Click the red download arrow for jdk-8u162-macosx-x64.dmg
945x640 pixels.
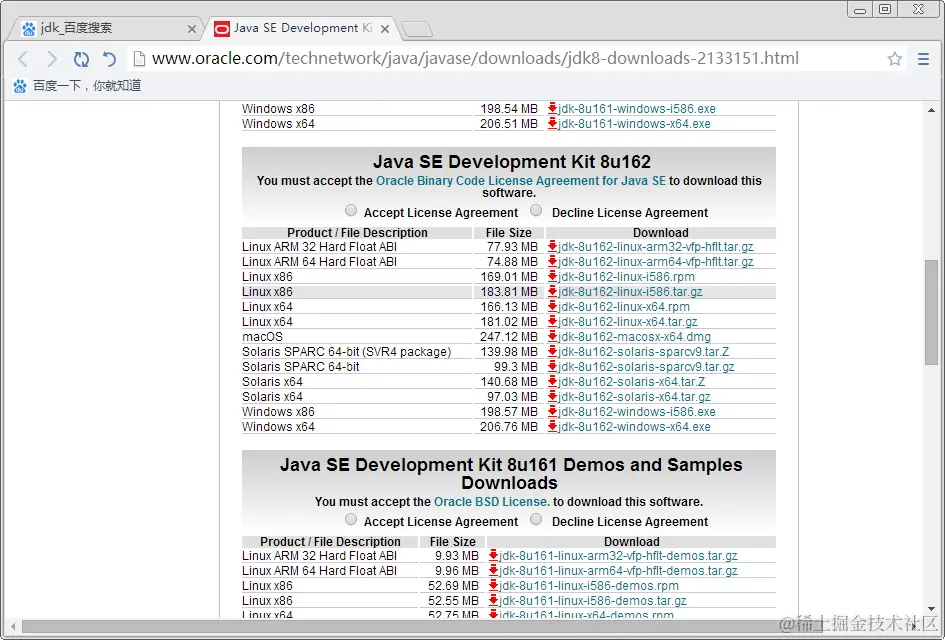552,337
